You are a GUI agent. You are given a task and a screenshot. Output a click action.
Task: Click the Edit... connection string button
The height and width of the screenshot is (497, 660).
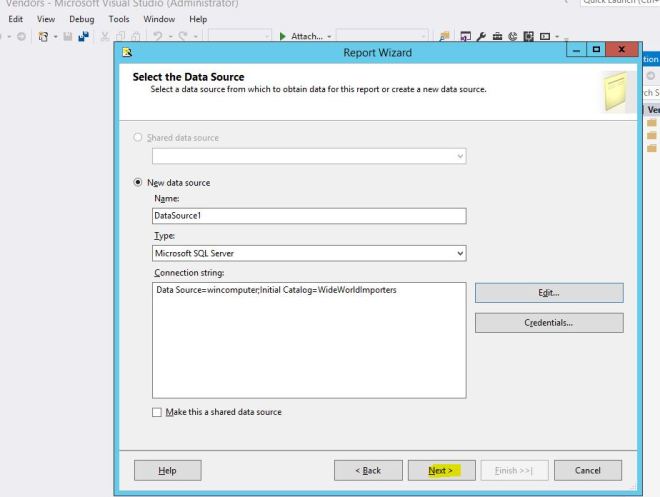pyautogui.click(x=548, y=292)
